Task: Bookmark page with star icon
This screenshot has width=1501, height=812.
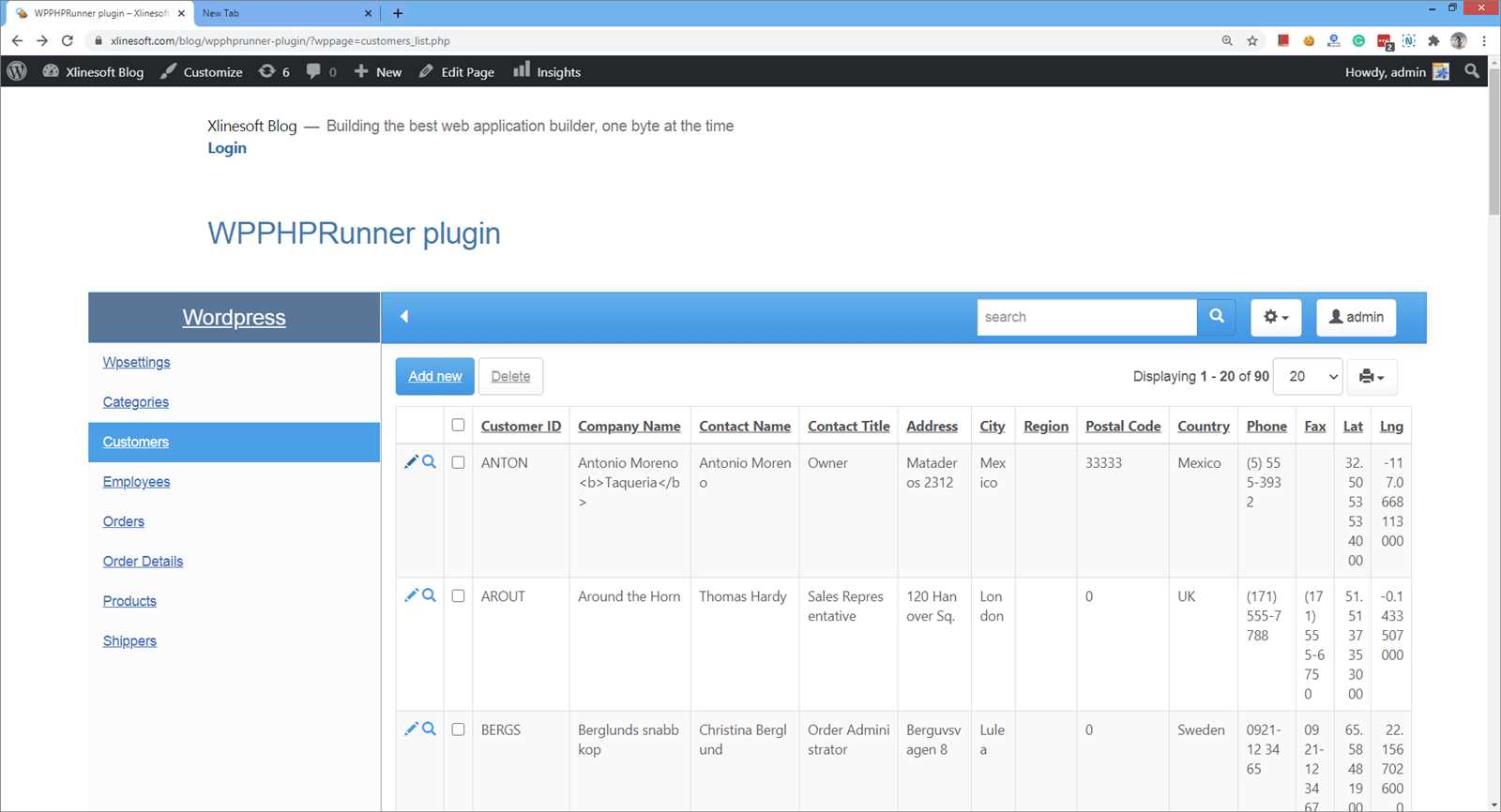Action: [1252, 40]
